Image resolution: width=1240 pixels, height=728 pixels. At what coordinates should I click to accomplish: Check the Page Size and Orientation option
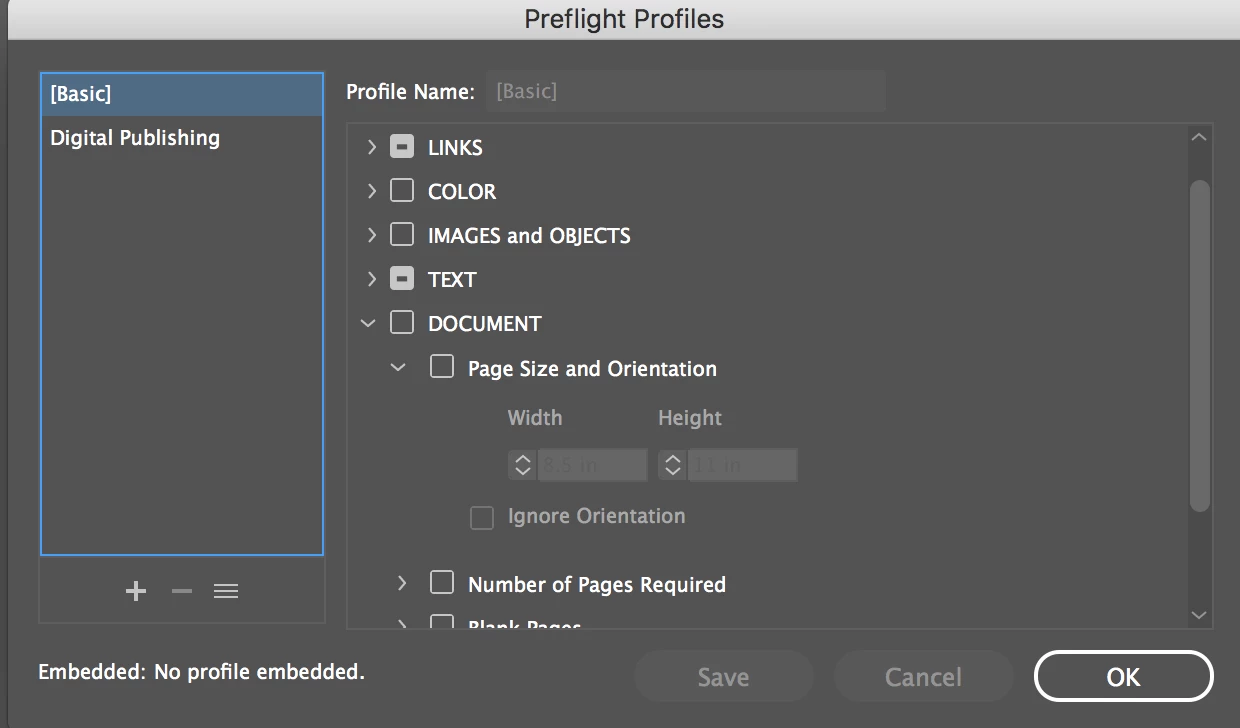pyautogui.click(x=442, y=367)
